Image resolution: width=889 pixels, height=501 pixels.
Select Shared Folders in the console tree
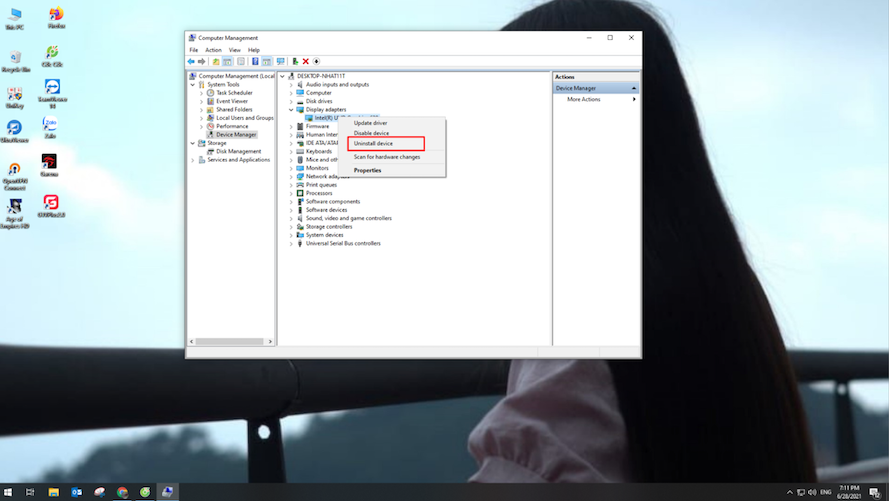click(x=234, y=109)
